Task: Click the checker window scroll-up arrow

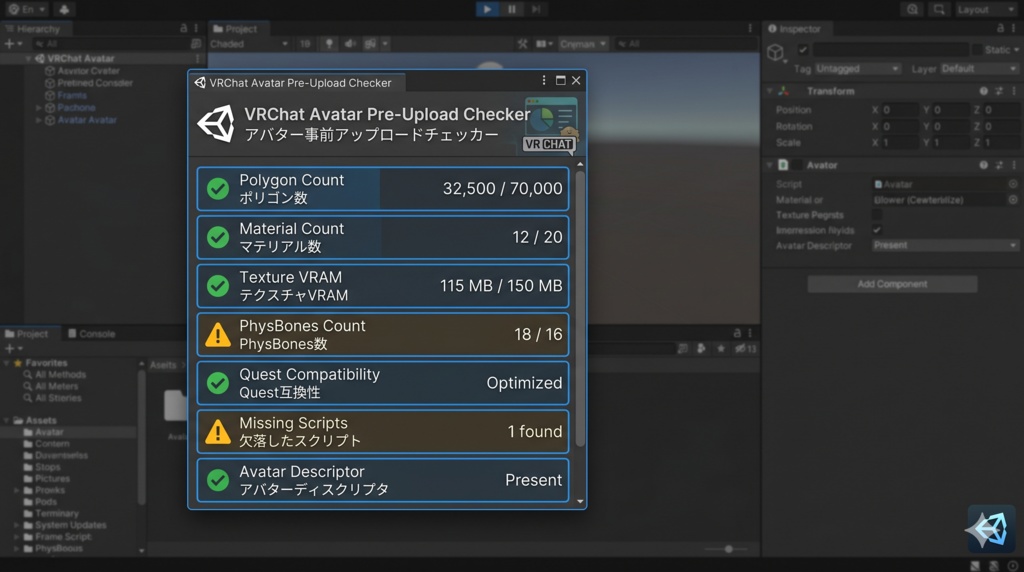Action: pos(580,165)
